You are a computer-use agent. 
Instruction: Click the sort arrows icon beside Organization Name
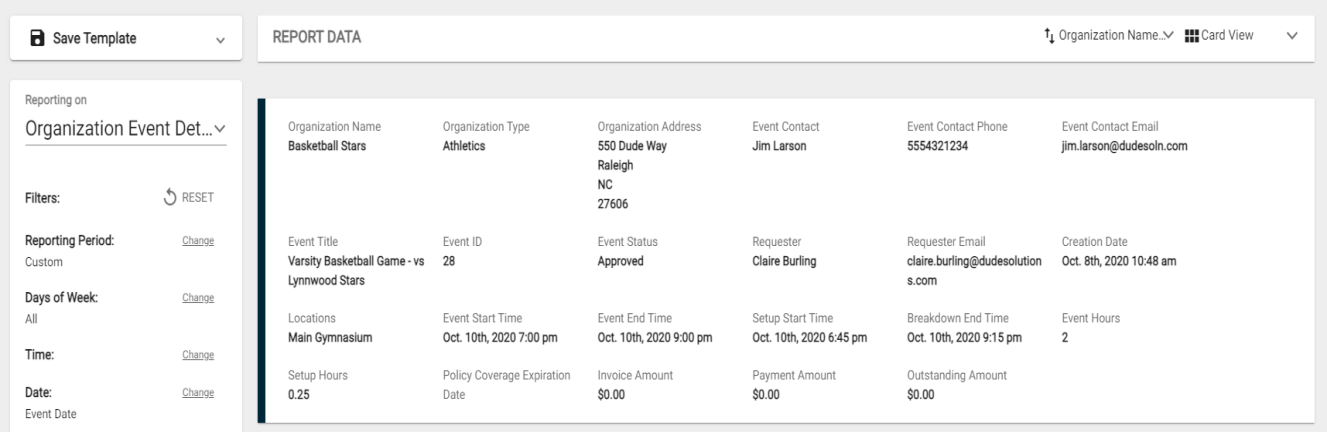pyautogui.click(x=1049, y=36)
